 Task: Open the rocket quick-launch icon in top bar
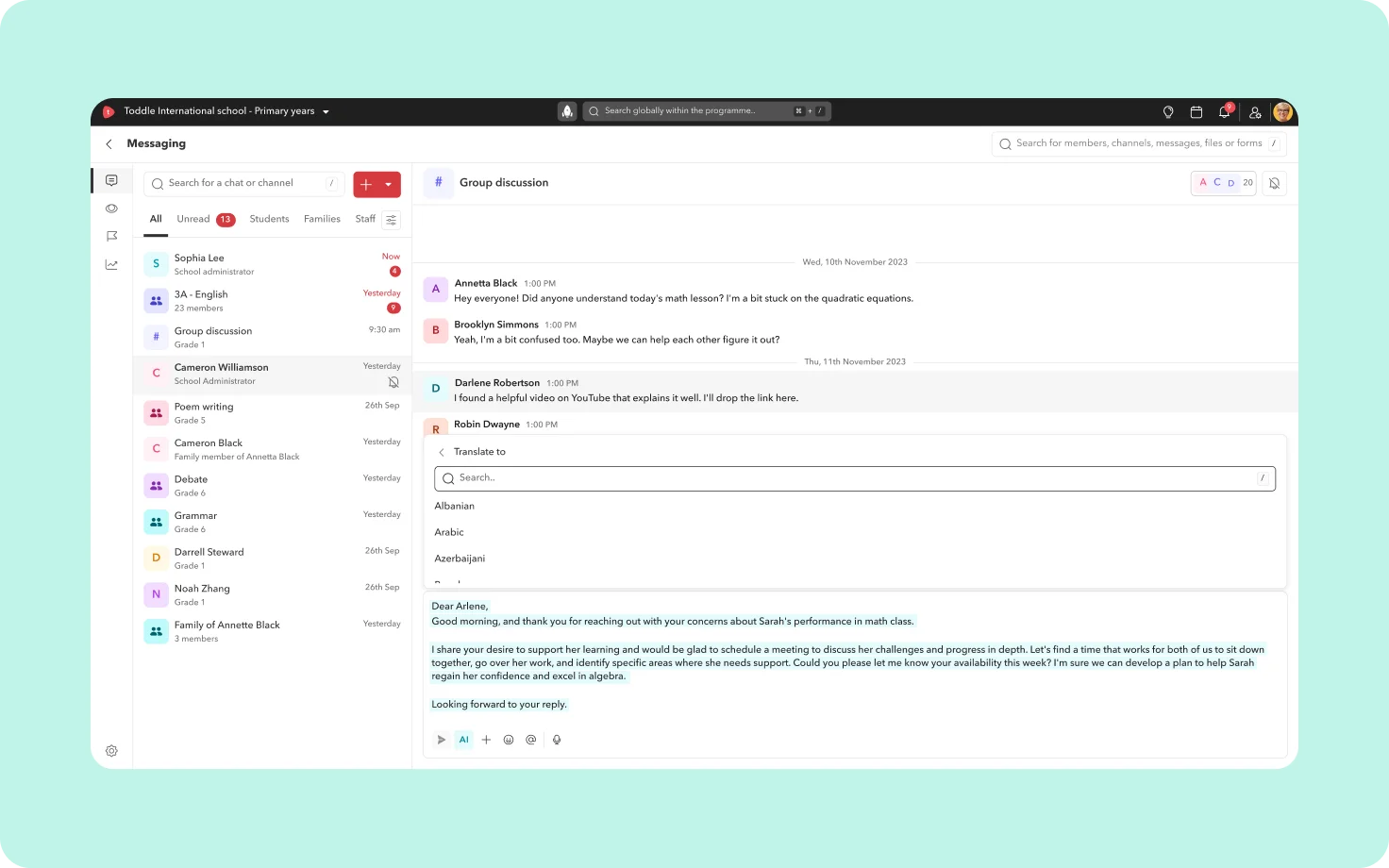567,111
